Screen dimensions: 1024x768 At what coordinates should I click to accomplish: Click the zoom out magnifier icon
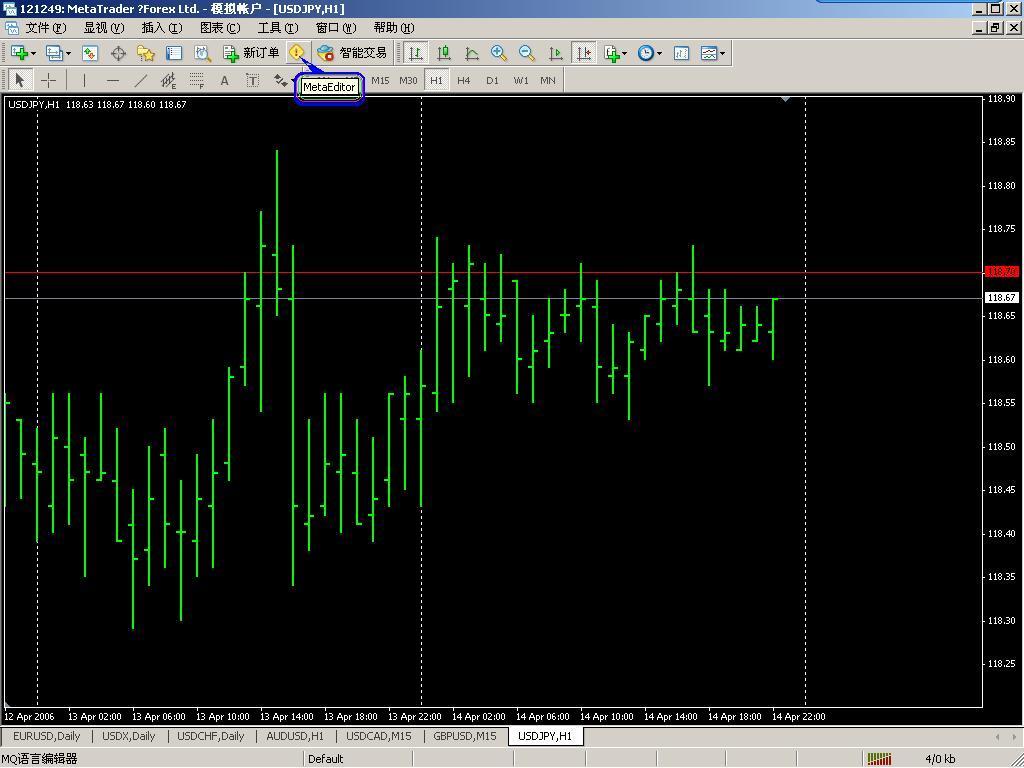coord(526,53)
